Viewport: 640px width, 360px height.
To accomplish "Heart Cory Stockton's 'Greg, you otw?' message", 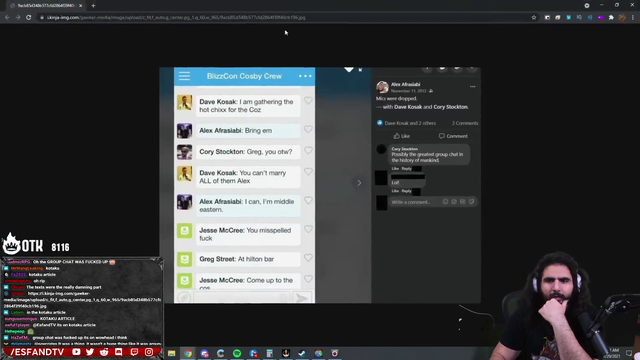I will [308, 151].
